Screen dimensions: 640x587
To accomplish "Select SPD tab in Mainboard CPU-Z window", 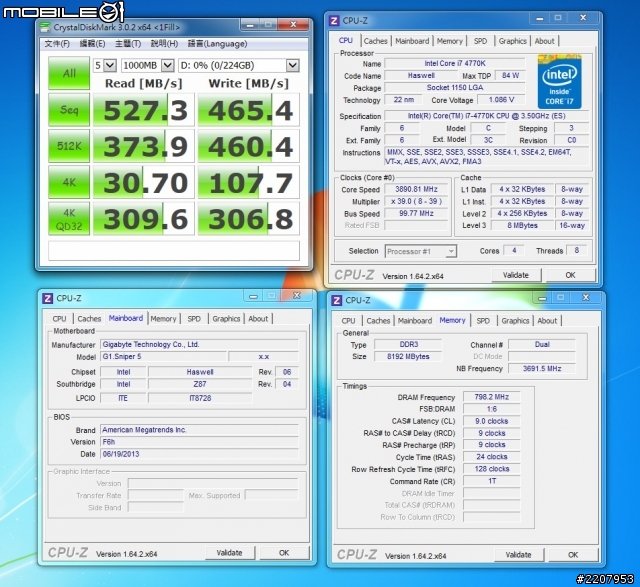I will (x=194, y=319).
